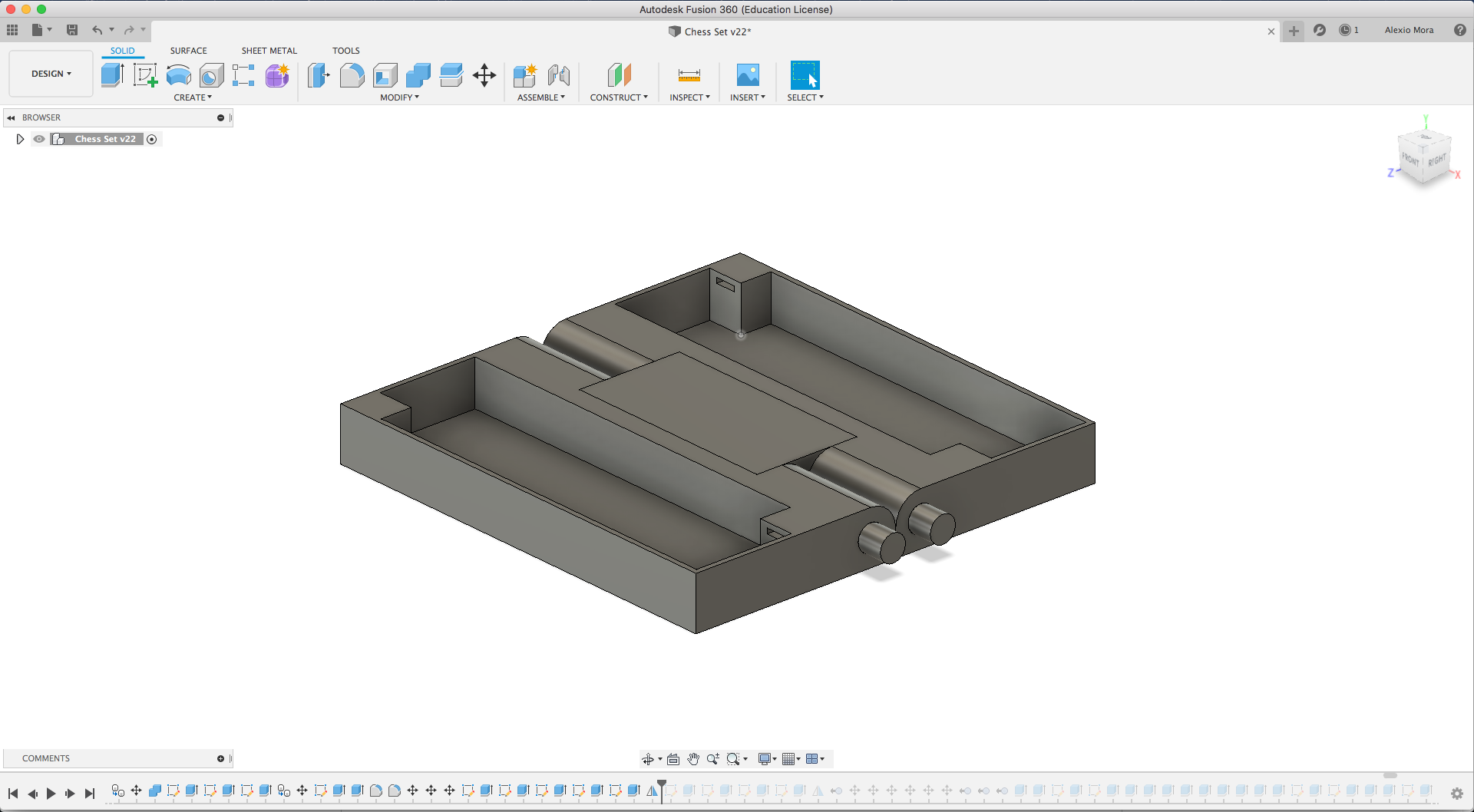Open the Help question mark

[x=1460, y=30]
